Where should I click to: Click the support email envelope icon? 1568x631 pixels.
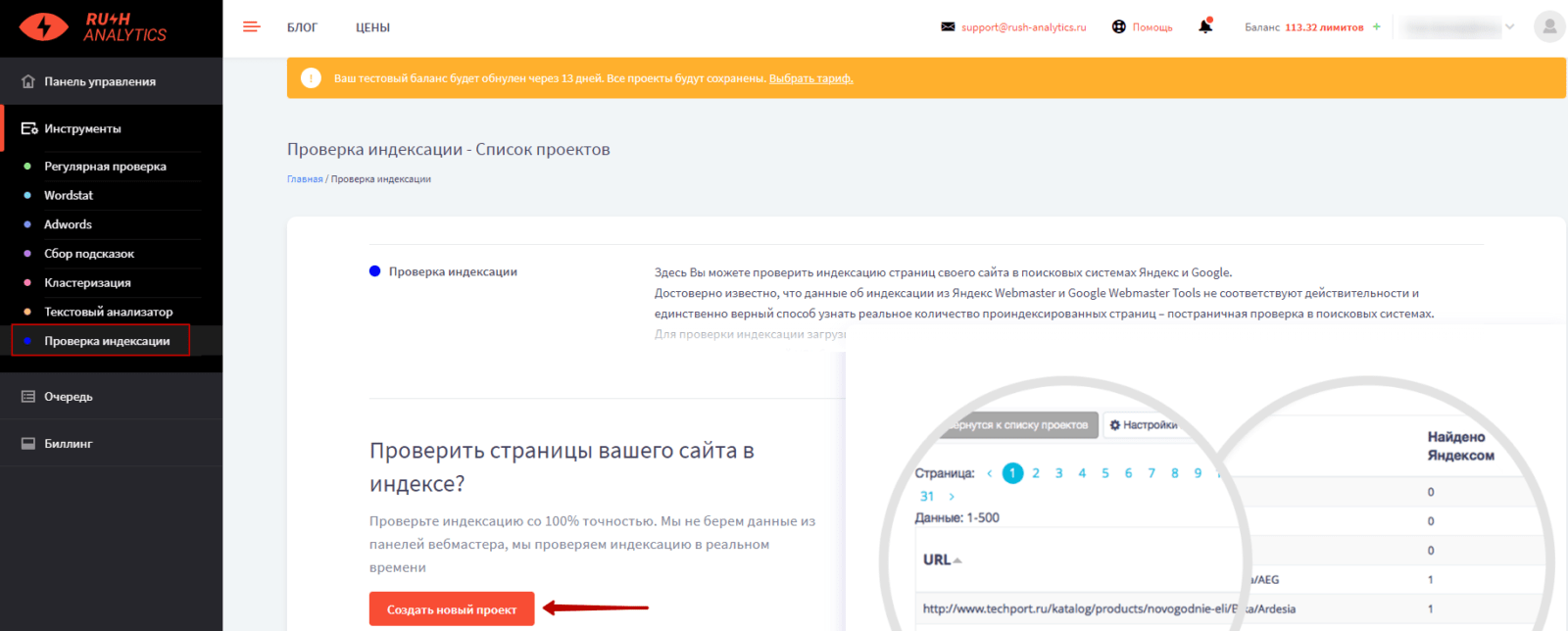point(948,27)
